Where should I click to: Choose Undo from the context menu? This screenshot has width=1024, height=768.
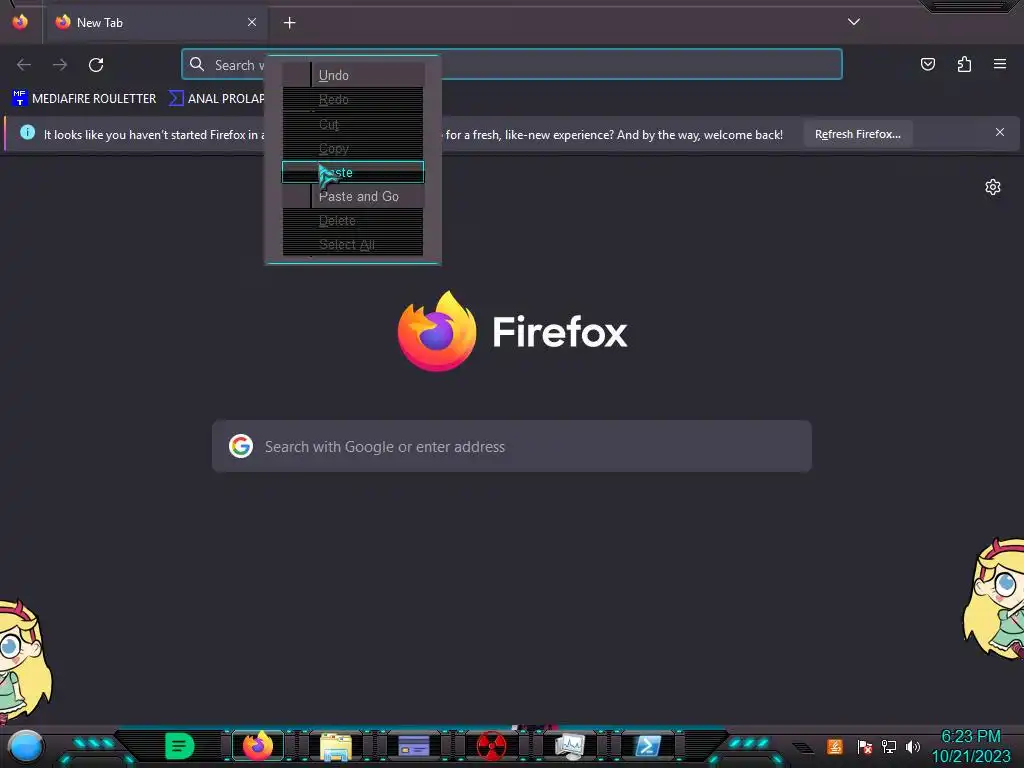[353, 75]
